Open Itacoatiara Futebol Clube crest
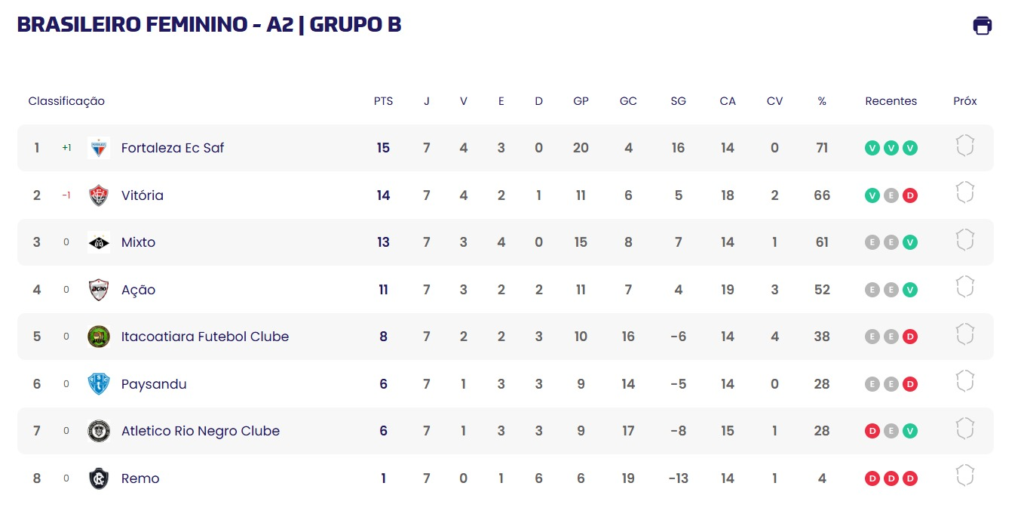Image resolution: width=1024 pixels, height=526 pixels. 99,337
